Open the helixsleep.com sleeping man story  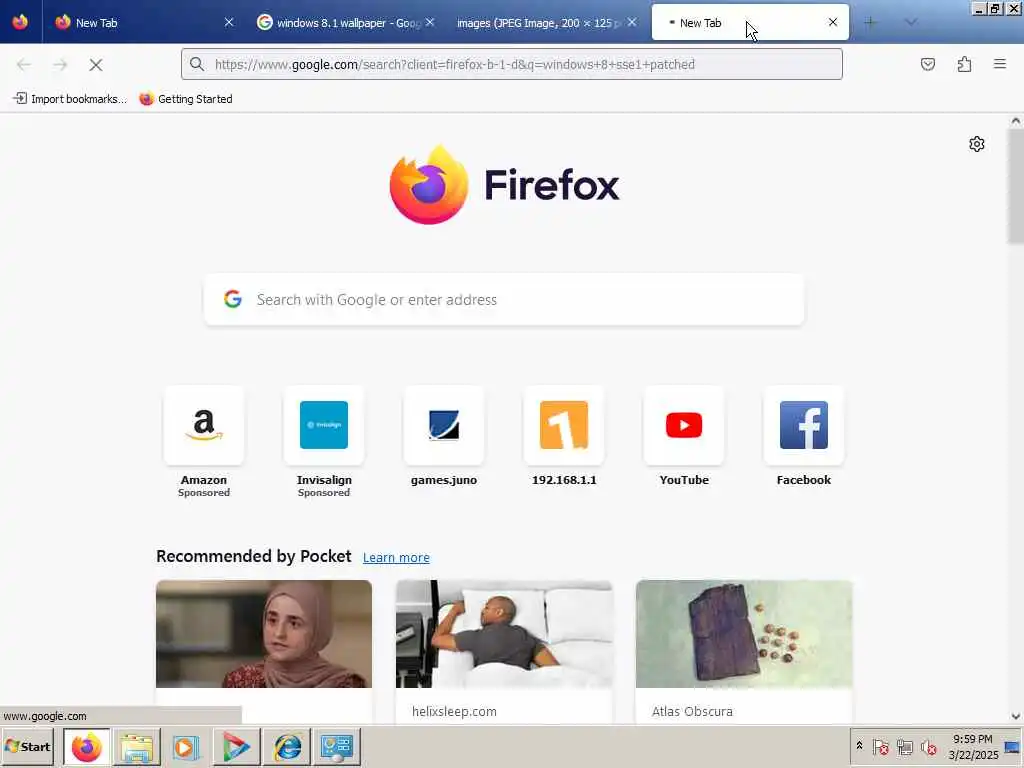click(504, 634)
